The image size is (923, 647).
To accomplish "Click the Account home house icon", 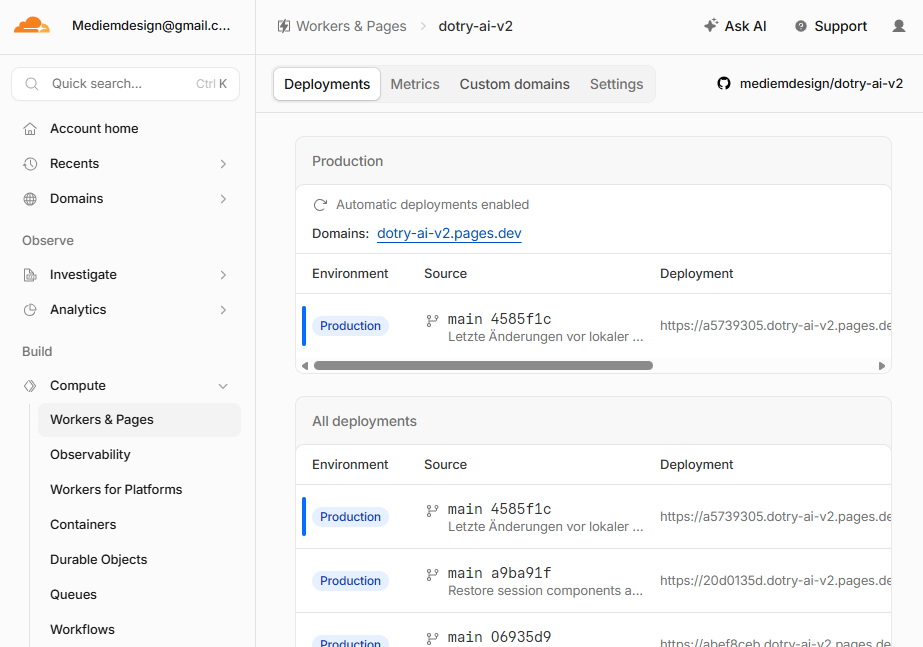I will click(x=30, y=129).
